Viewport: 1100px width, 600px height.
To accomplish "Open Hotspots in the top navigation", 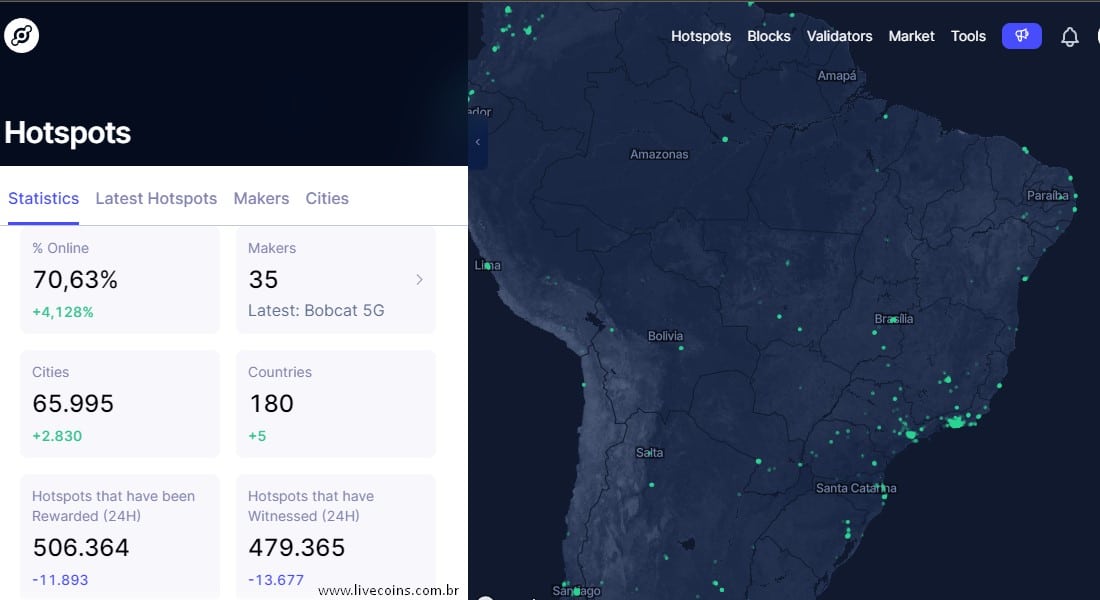I will tap(701, 36).
